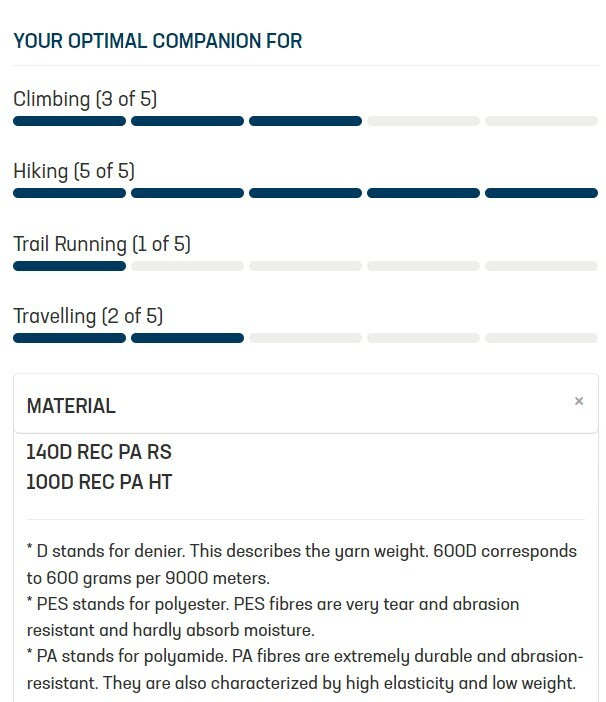Click the fourth empty Climbing rating segment
This screenshot has height=702, width=606.
coord(423,121)
